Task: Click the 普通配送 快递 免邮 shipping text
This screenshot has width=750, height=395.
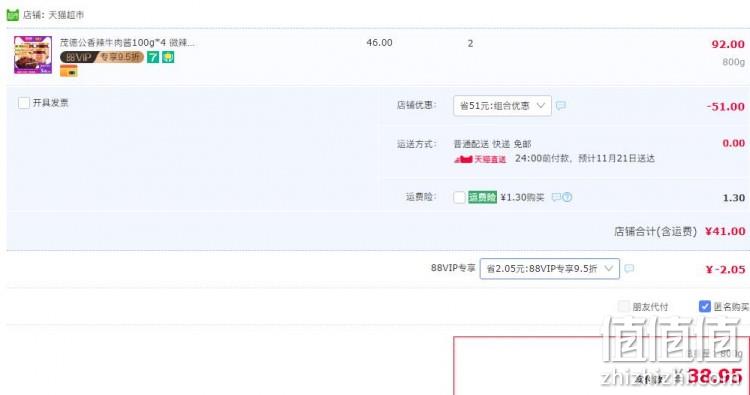Action: [x=492, y=144]
